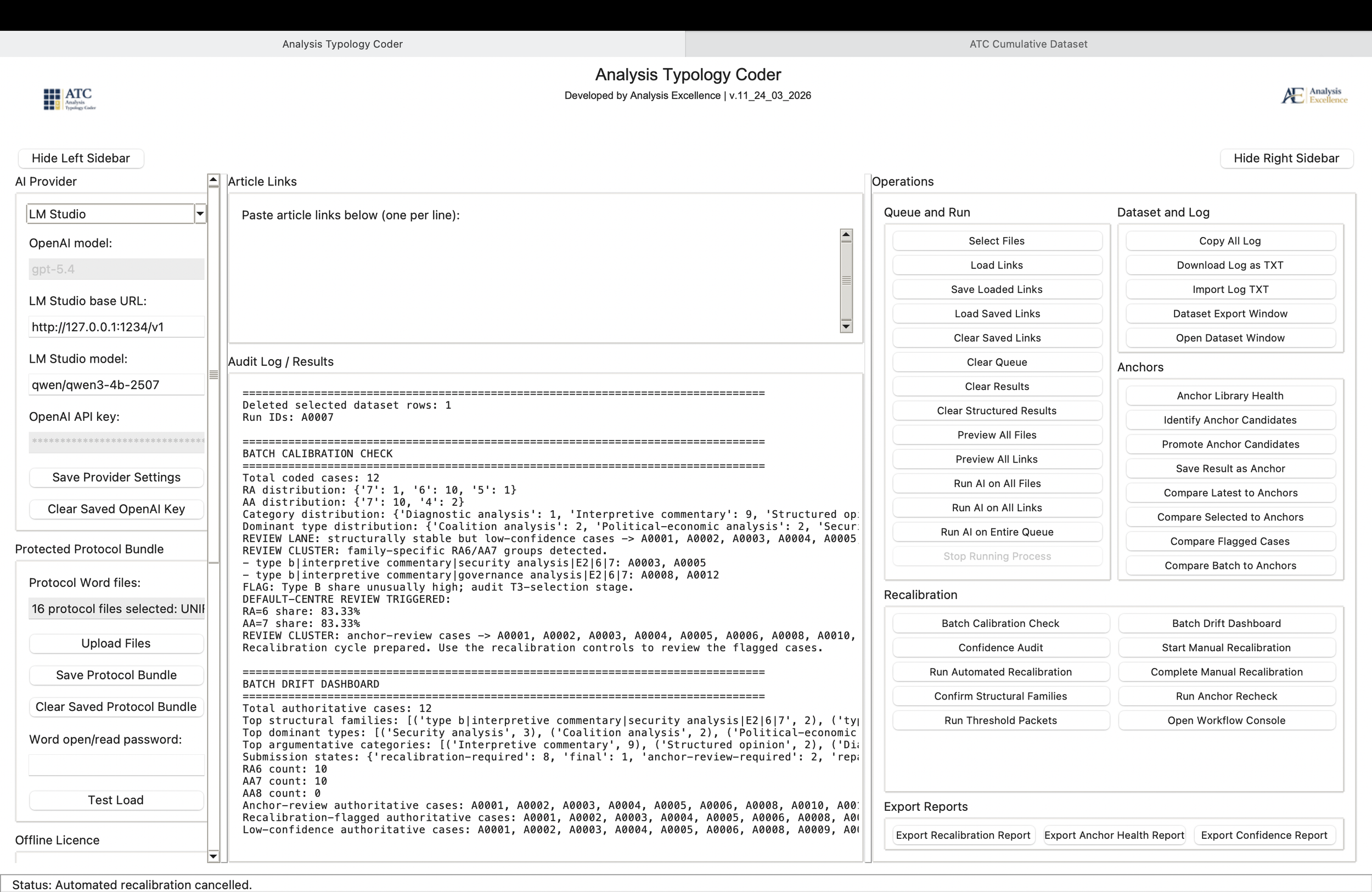Promote Anchor Candidates
The image size is (1372, 892).
click(1230, 444)
